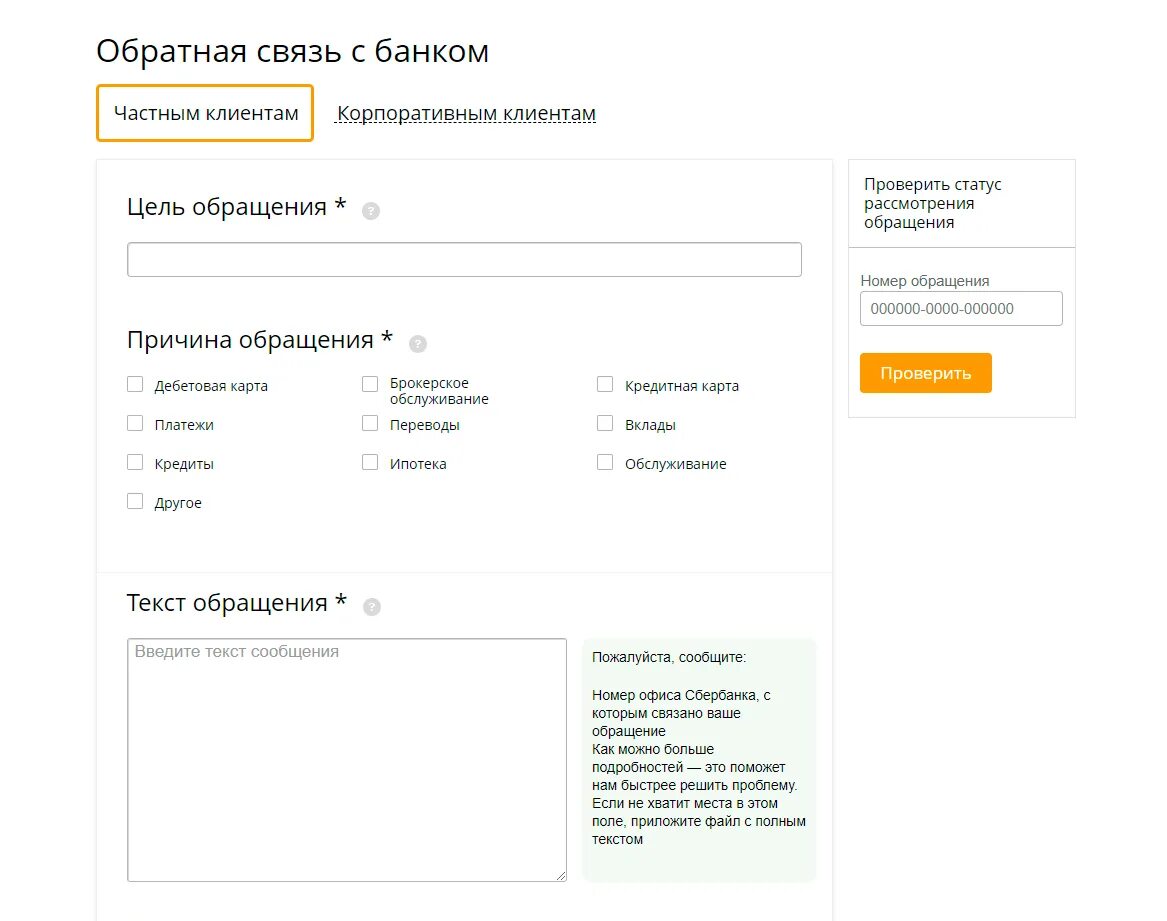Open help icon next to Цель обращения

coord(371,211)
